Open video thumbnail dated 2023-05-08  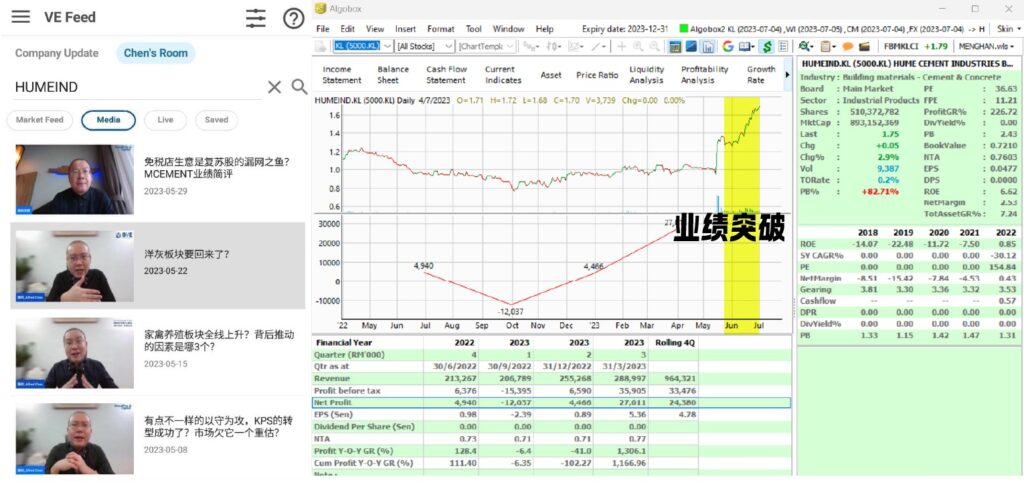(x=74, y=439)
